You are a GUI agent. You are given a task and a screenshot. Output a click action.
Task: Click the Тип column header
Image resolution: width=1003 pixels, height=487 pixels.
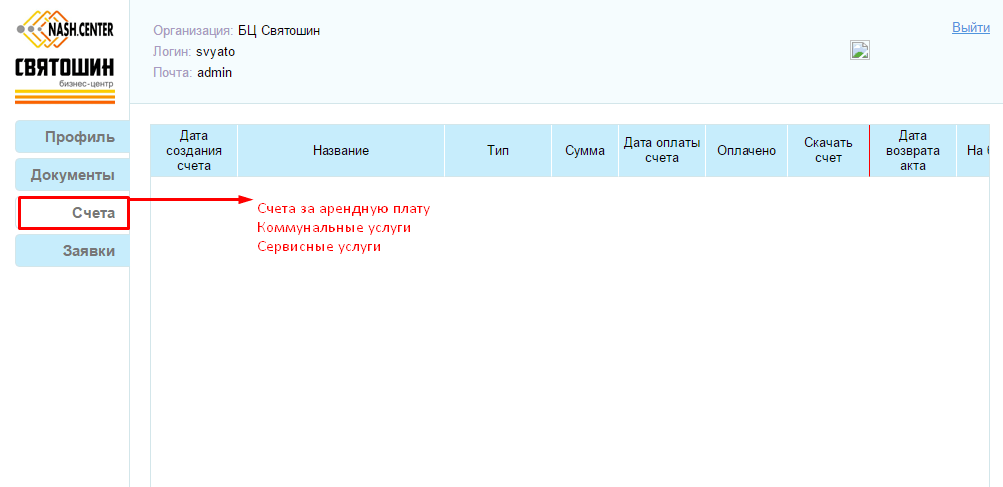pos(498,151)
